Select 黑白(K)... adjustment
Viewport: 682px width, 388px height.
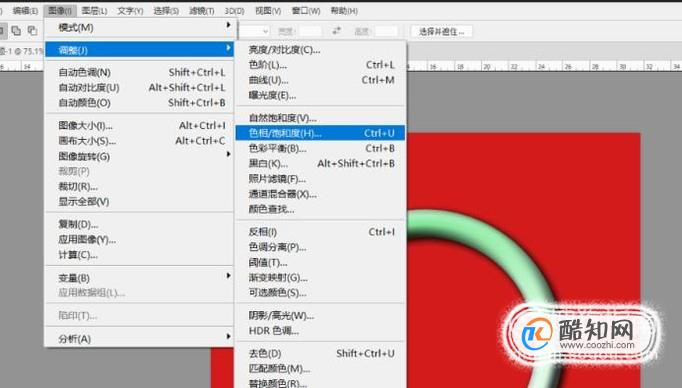click(x=321, y=164)
